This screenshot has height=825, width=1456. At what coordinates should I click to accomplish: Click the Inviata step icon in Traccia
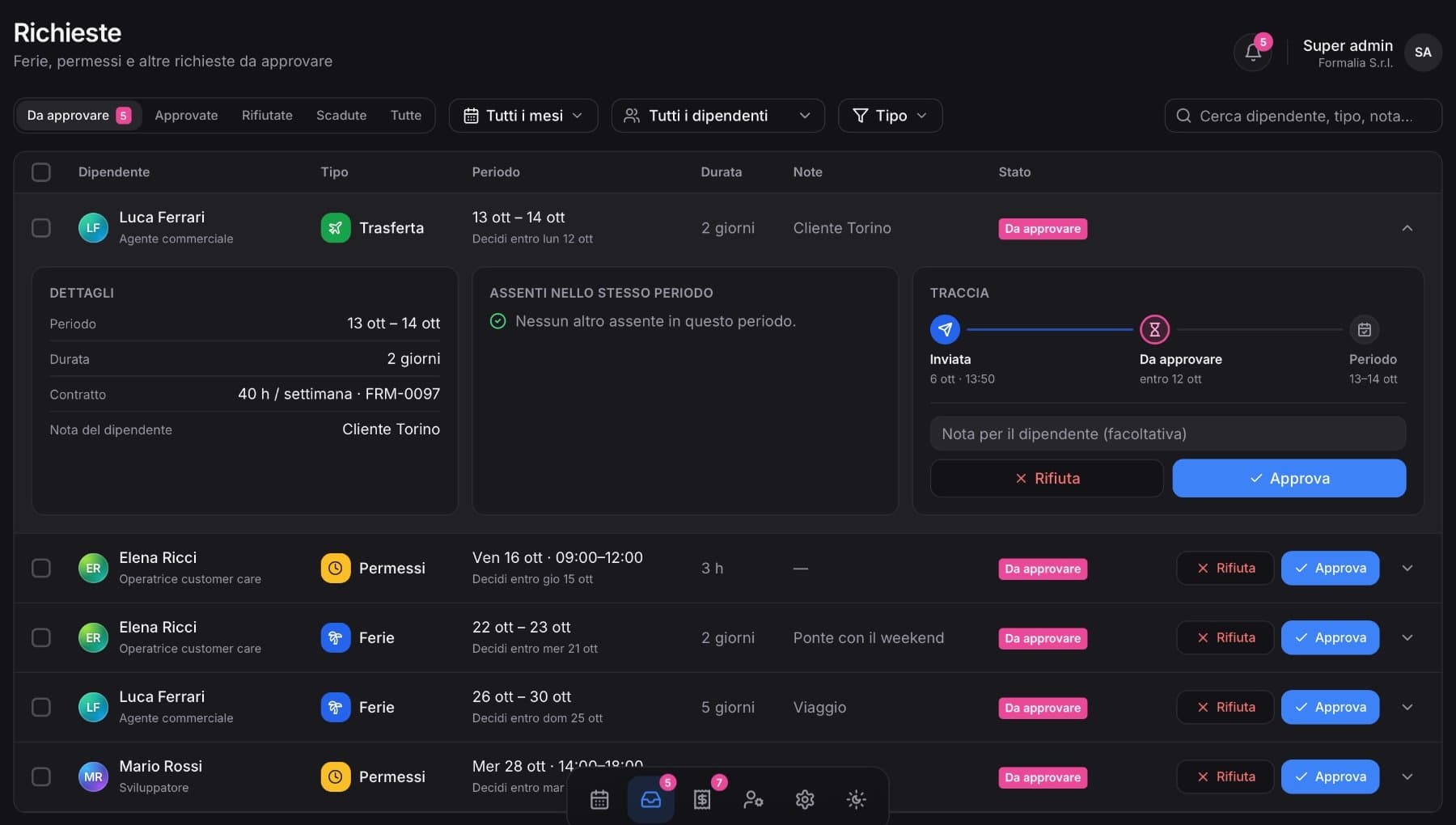pos(945,329)
